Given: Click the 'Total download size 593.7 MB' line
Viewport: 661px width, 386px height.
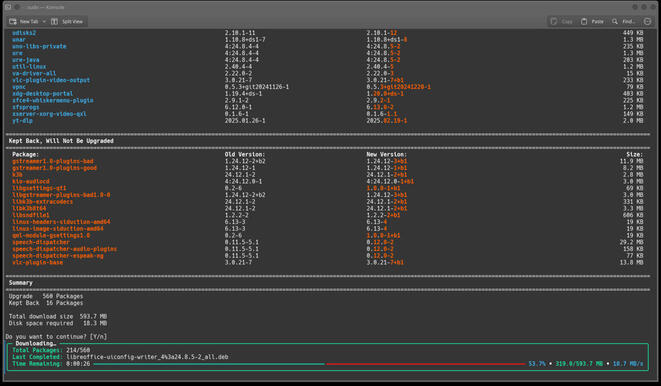Looking at the screenshot, I should pos(58,316).
